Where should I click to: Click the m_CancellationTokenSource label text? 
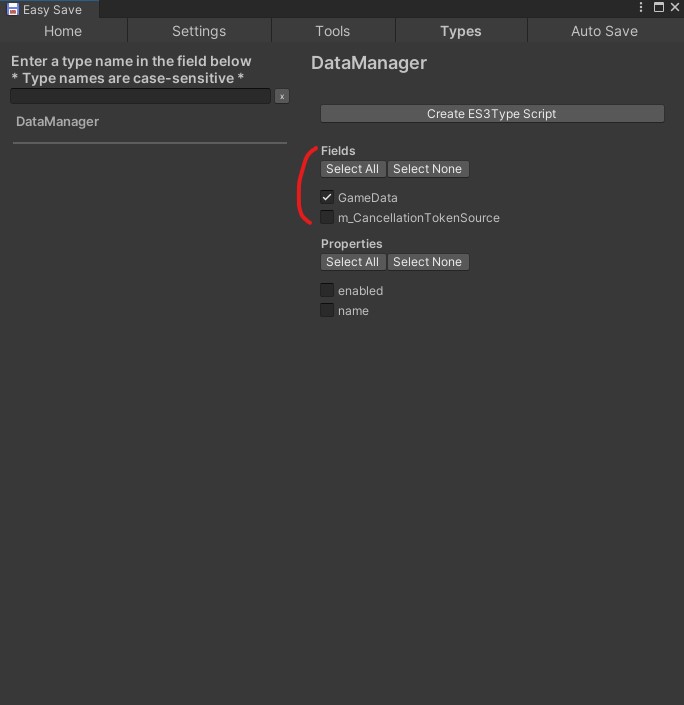pyautogui.click(x=419, y=218)
